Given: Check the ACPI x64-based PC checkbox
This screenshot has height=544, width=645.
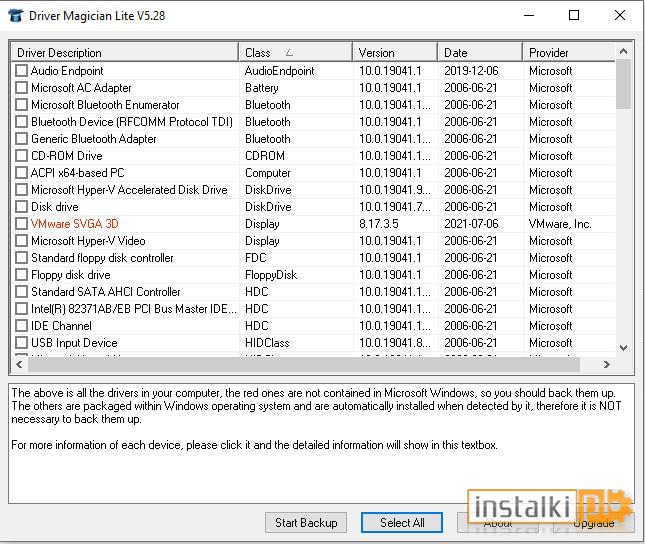Looking at the screenshot, I should [21, 173].
